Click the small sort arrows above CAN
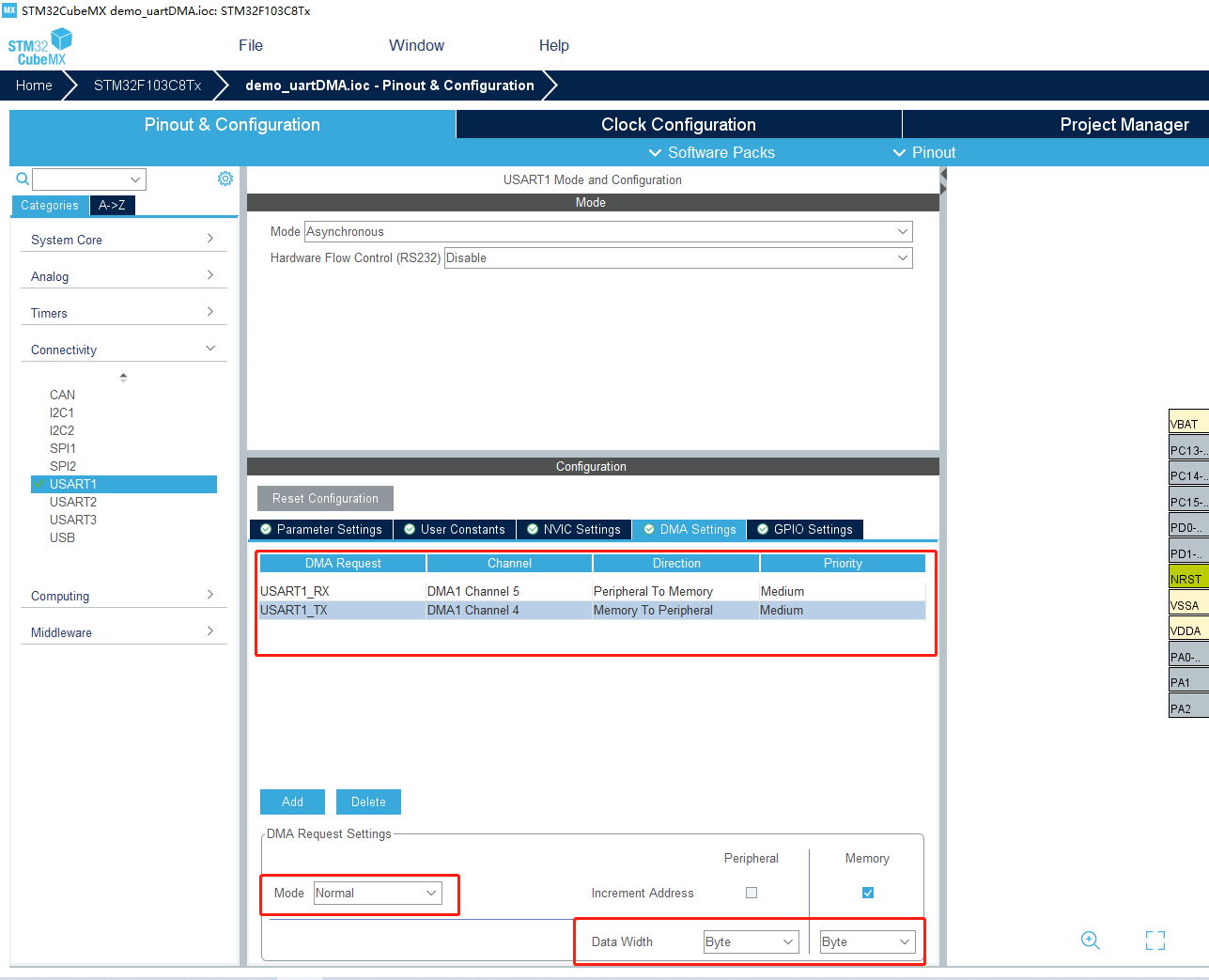1209x980 pixels. (123, 378)
